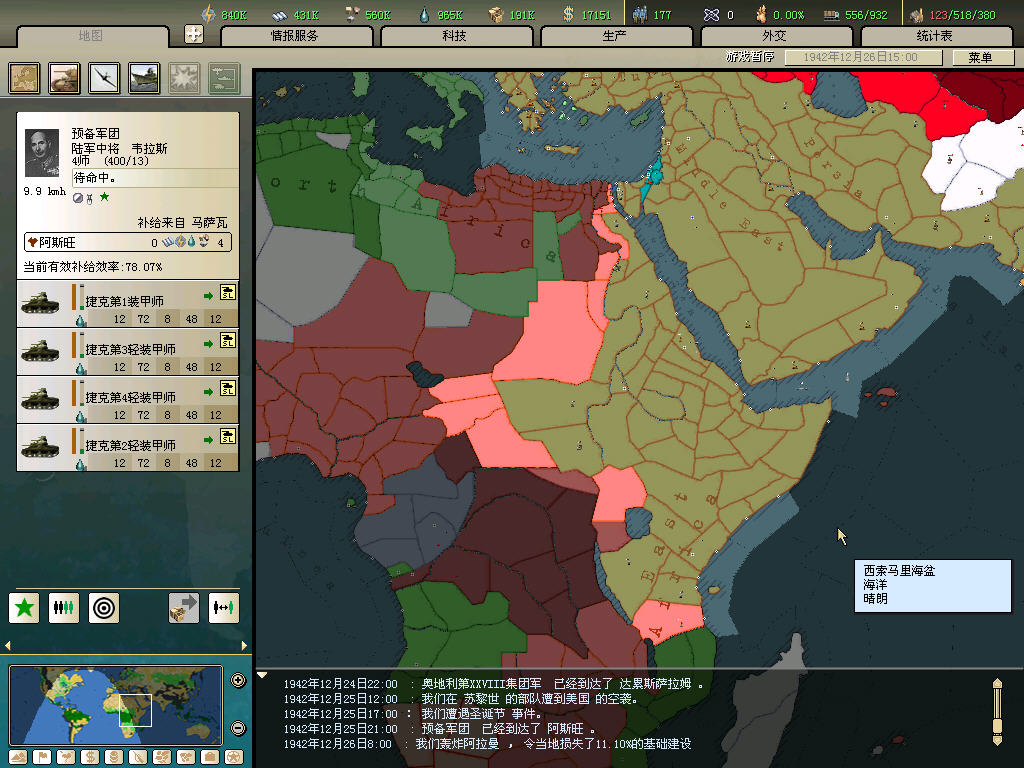Click the oil droplet resource icon
This screenshot has width=1024, height=768.
coord(424,14)
